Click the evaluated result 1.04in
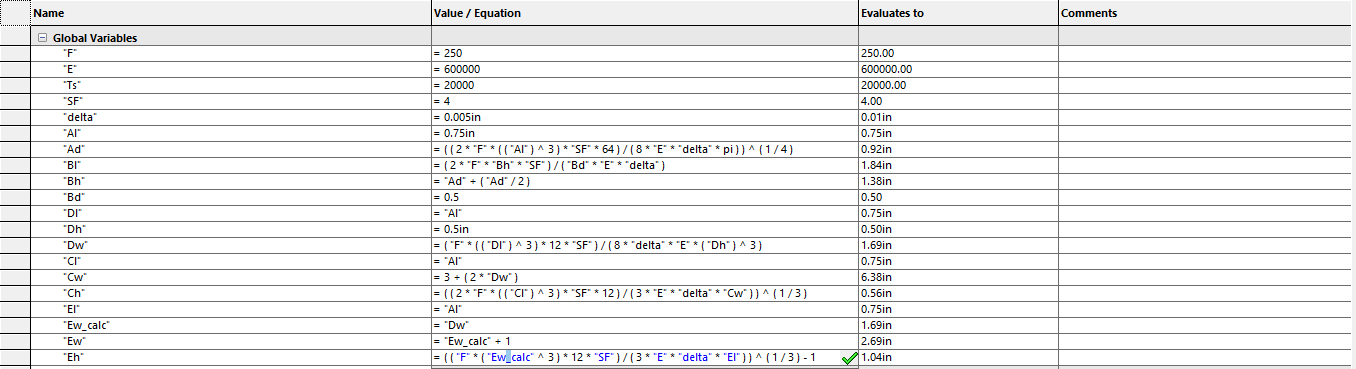 click(958, 357)
